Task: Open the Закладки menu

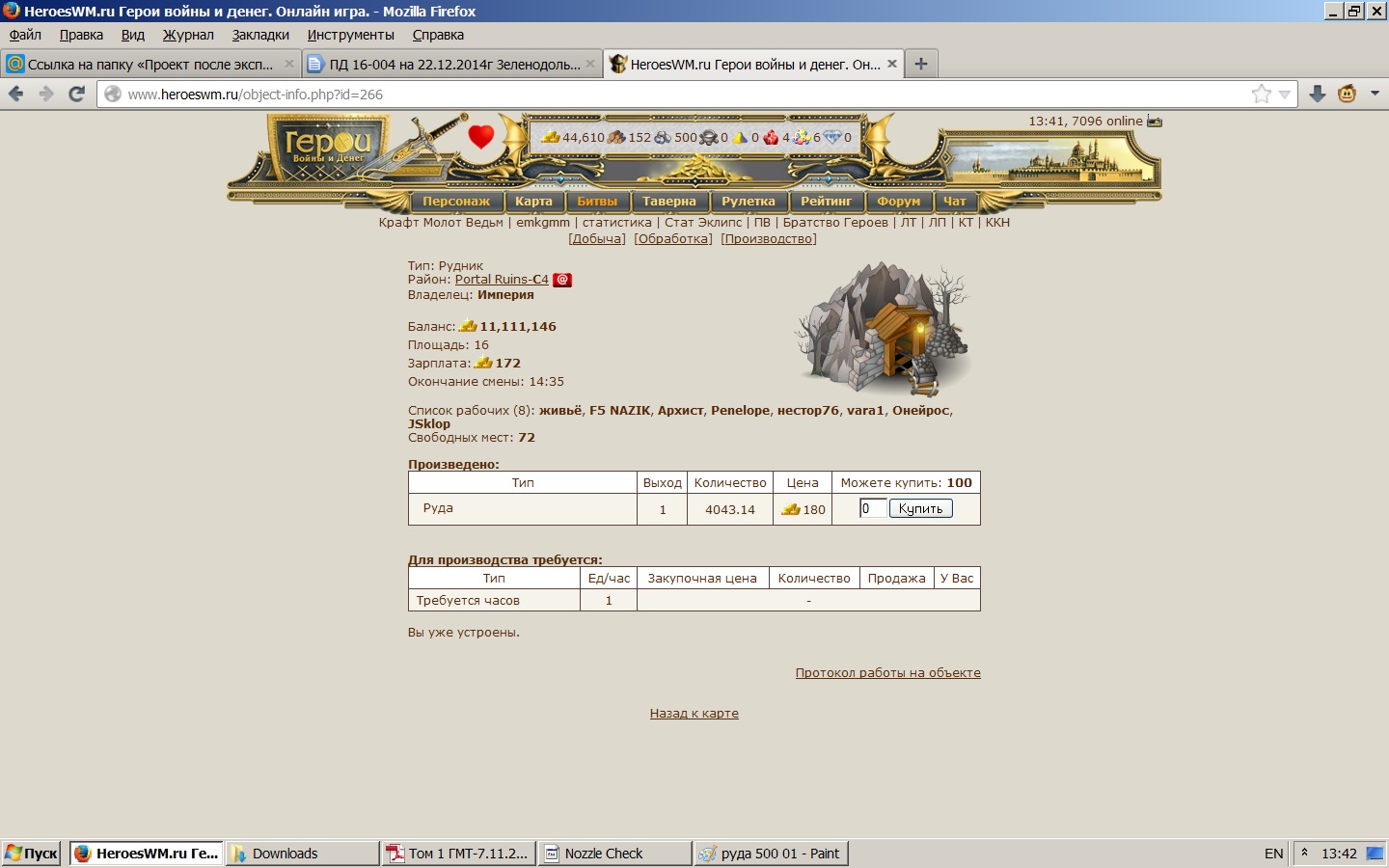Action: (260, 35)
